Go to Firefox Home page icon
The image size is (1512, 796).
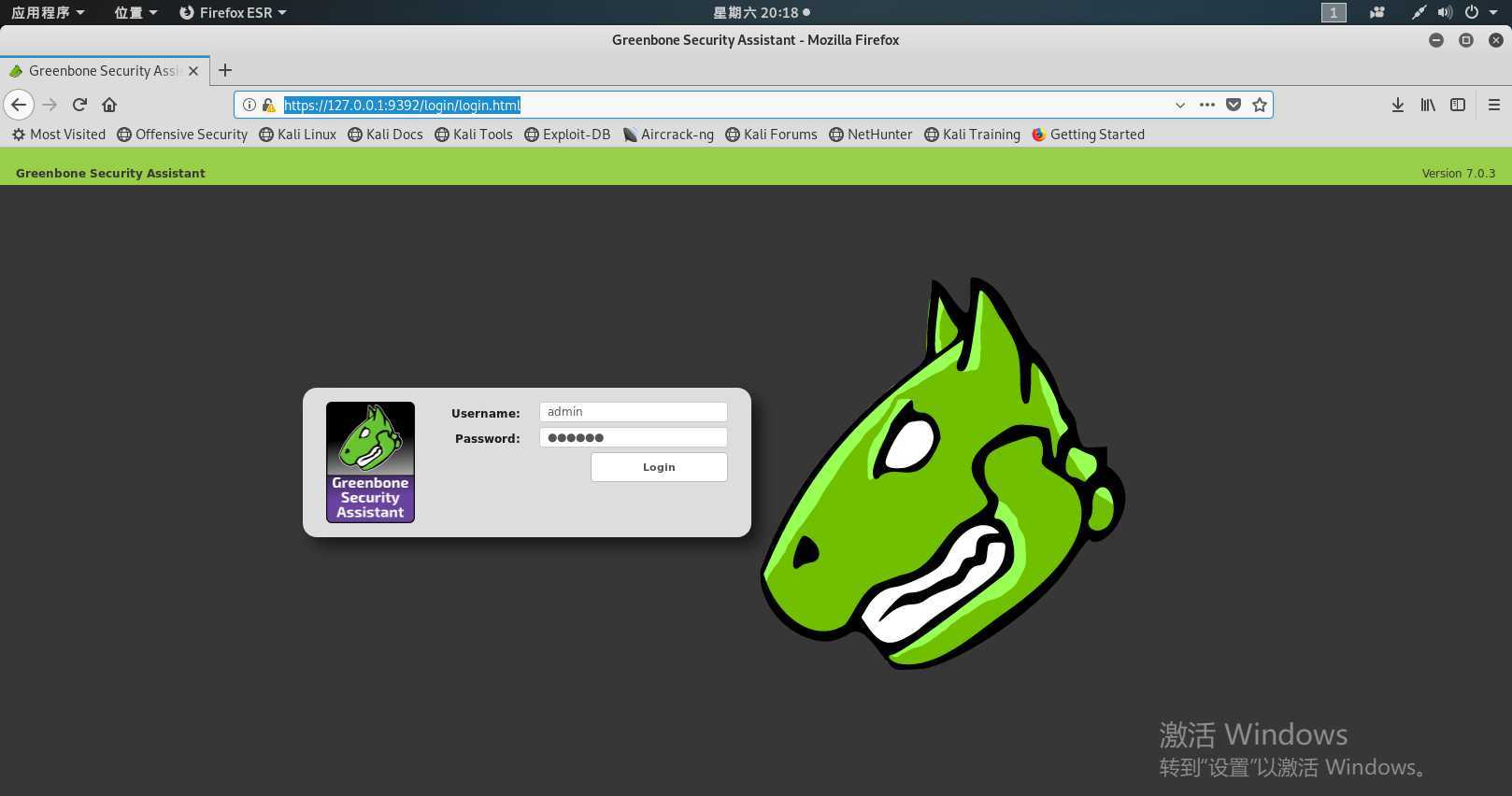coord(109,105)
